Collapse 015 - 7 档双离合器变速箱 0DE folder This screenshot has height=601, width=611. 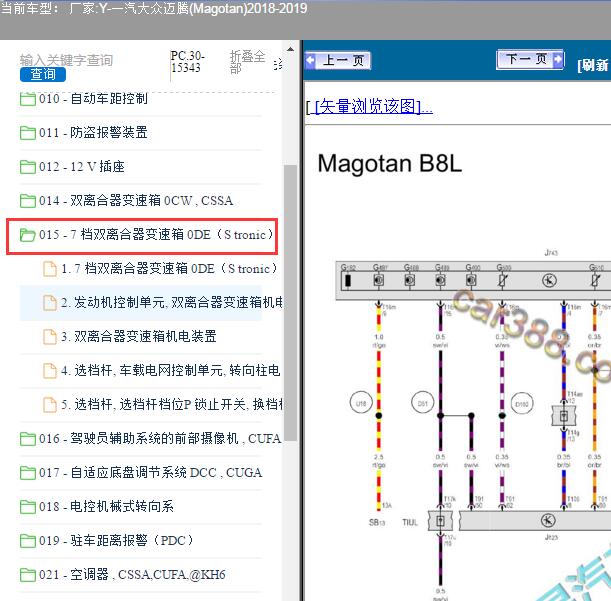pos(156,235)
